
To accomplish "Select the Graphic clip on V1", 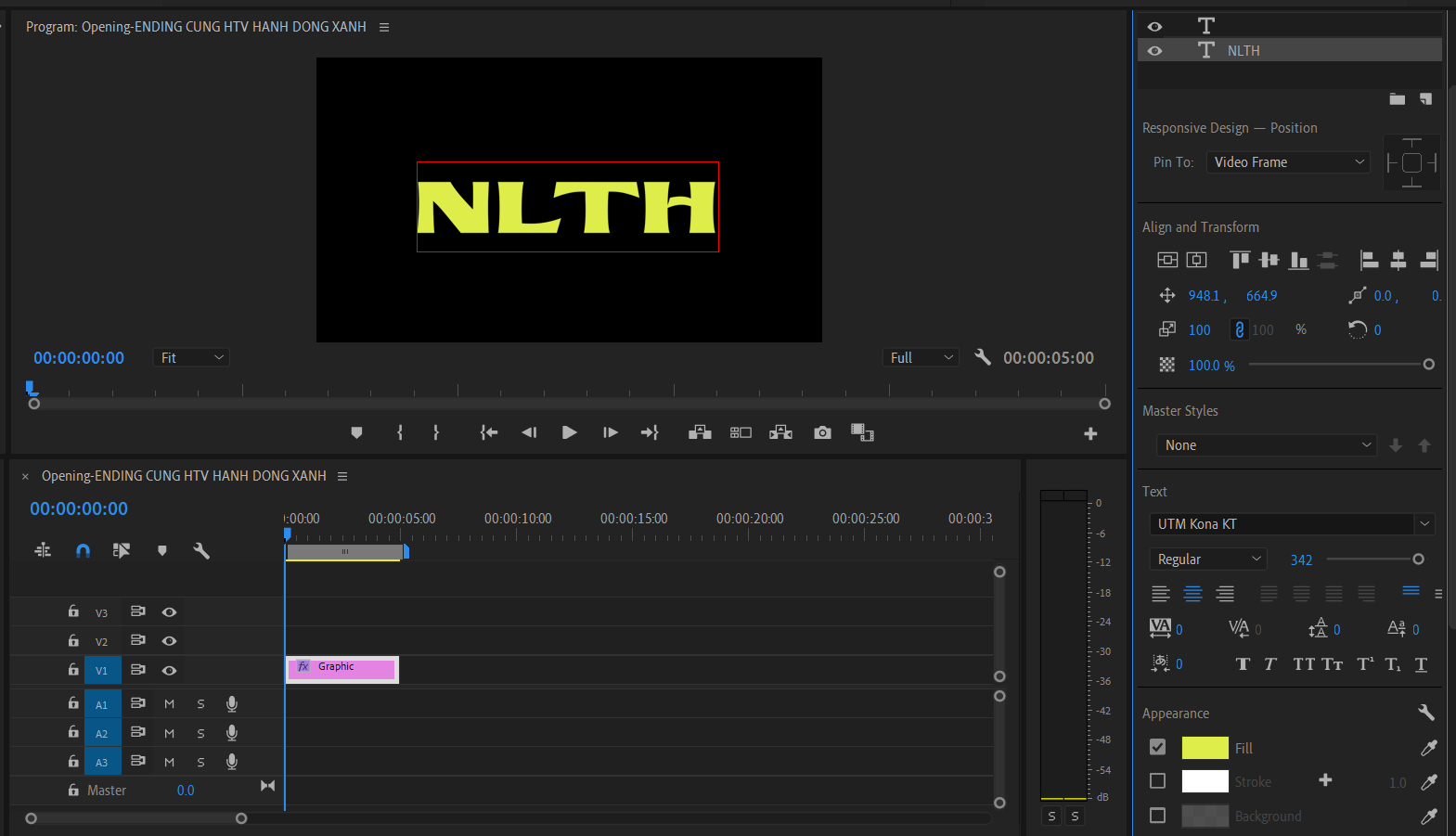I will point(342,669).
